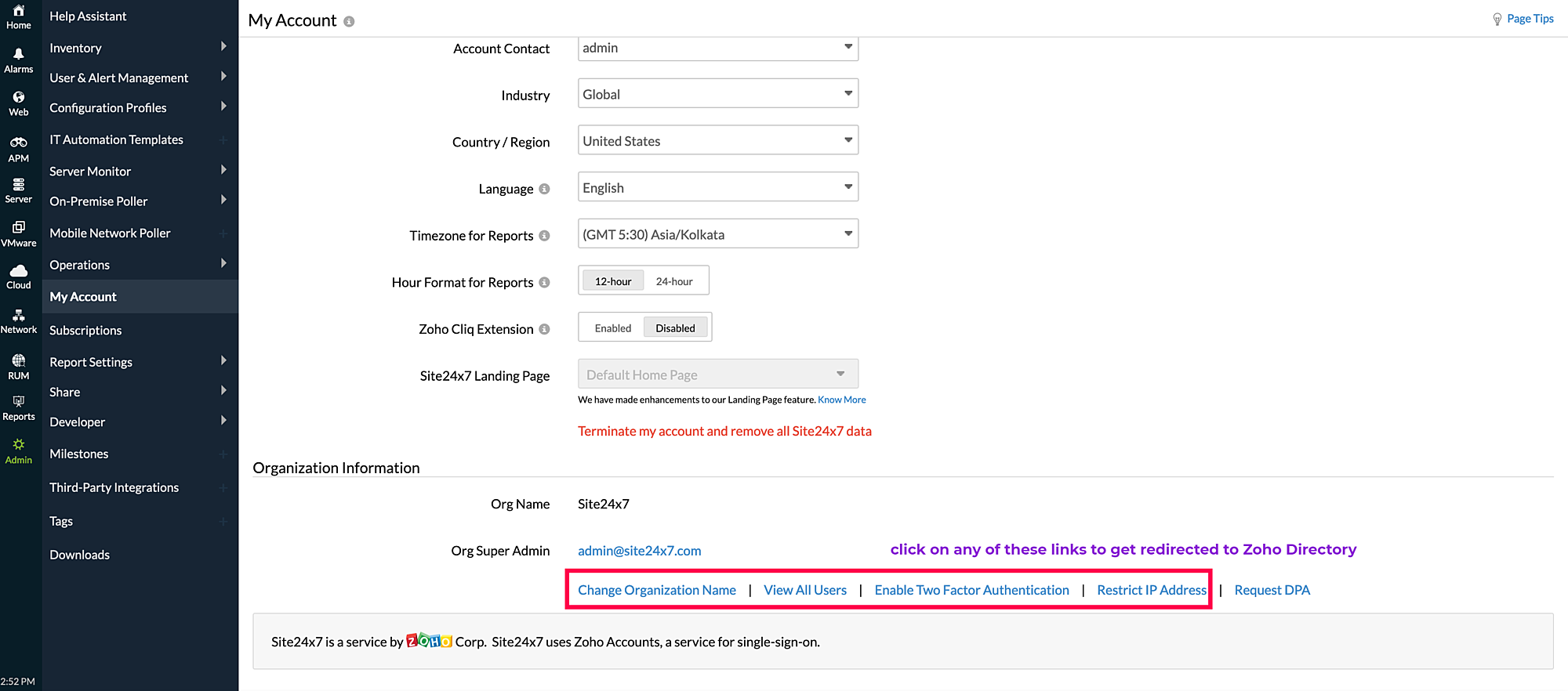
Task: Click Terminate my account link
Action: click(724, 431)
